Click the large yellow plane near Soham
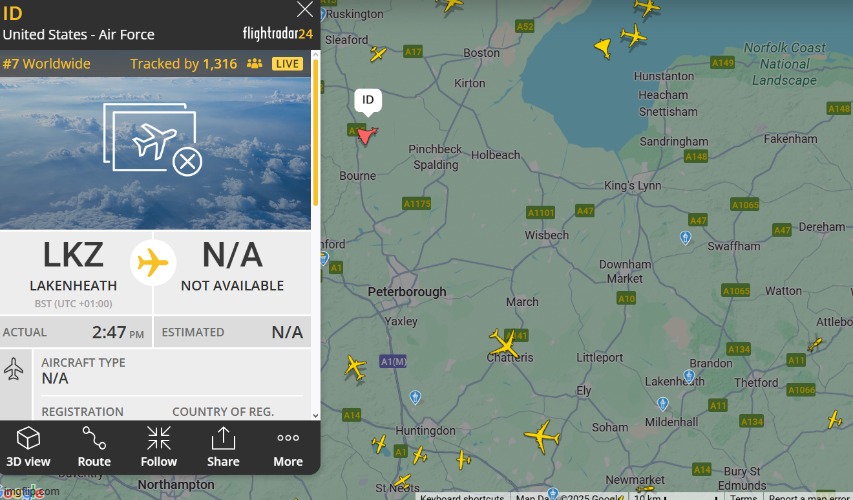The height and width of the screenshot is (500, 853). [541, 436]
